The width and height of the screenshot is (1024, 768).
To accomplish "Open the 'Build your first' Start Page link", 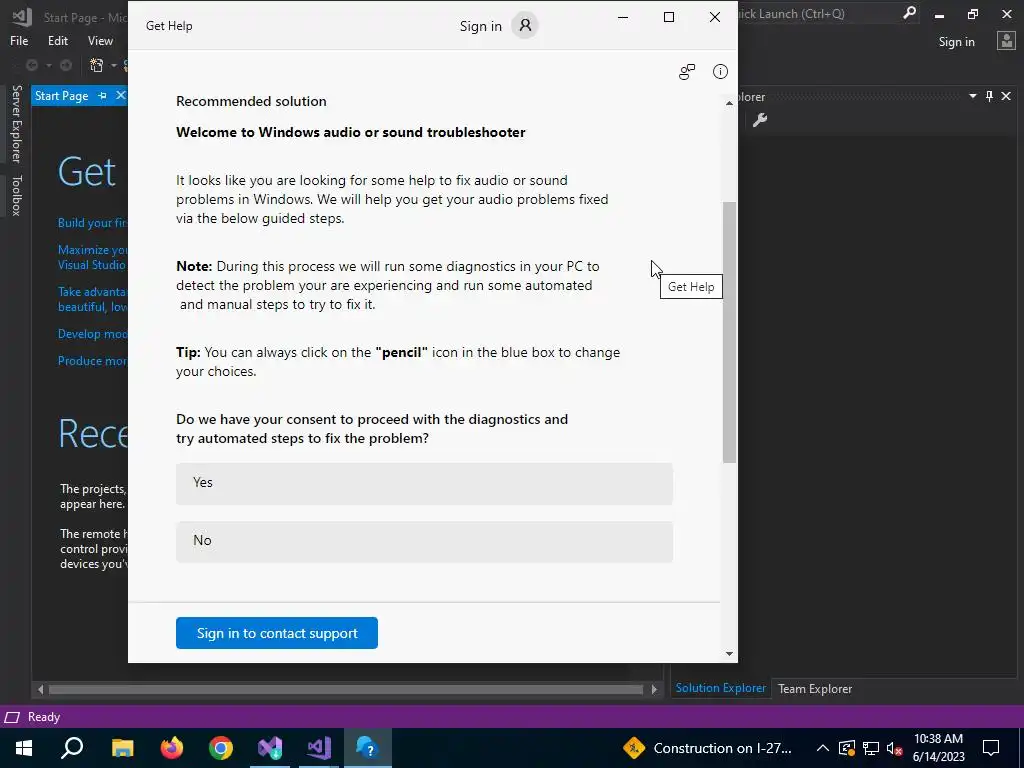I will pos(92,223).
